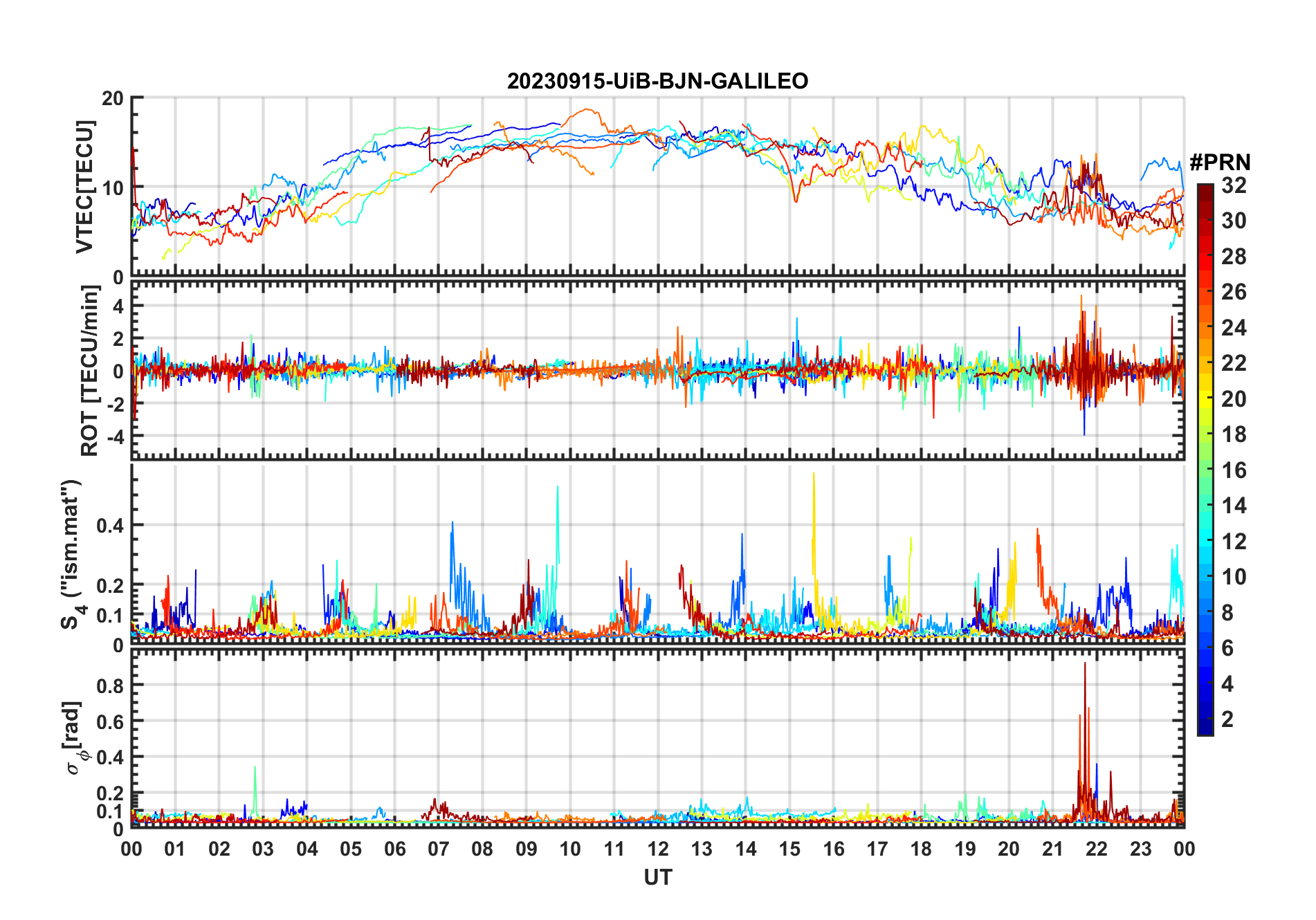
Task: Select the ROT [TECU/min] y-axis label
Action: point(90,371)
